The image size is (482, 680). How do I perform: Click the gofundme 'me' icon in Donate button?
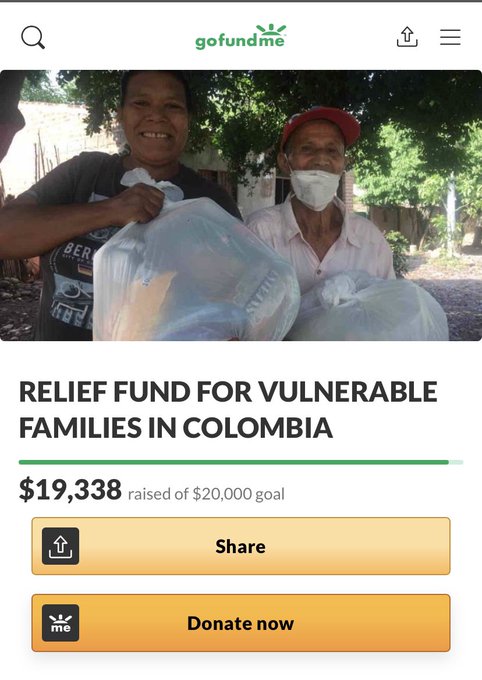click(x=60, y=623)
